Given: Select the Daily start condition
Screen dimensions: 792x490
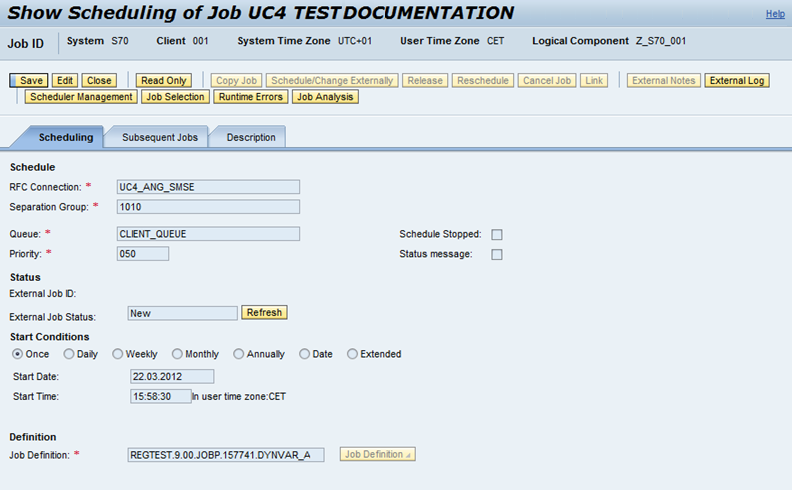Looking at the screenshot, I should pyautogui.click(x=69, y=354).
